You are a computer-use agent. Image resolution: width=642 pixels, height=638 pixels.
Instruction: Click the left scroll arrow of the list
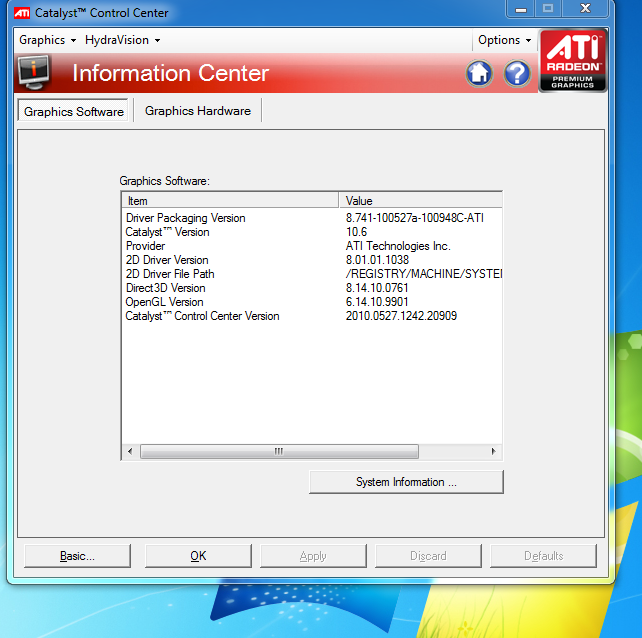tap(130, 451)
